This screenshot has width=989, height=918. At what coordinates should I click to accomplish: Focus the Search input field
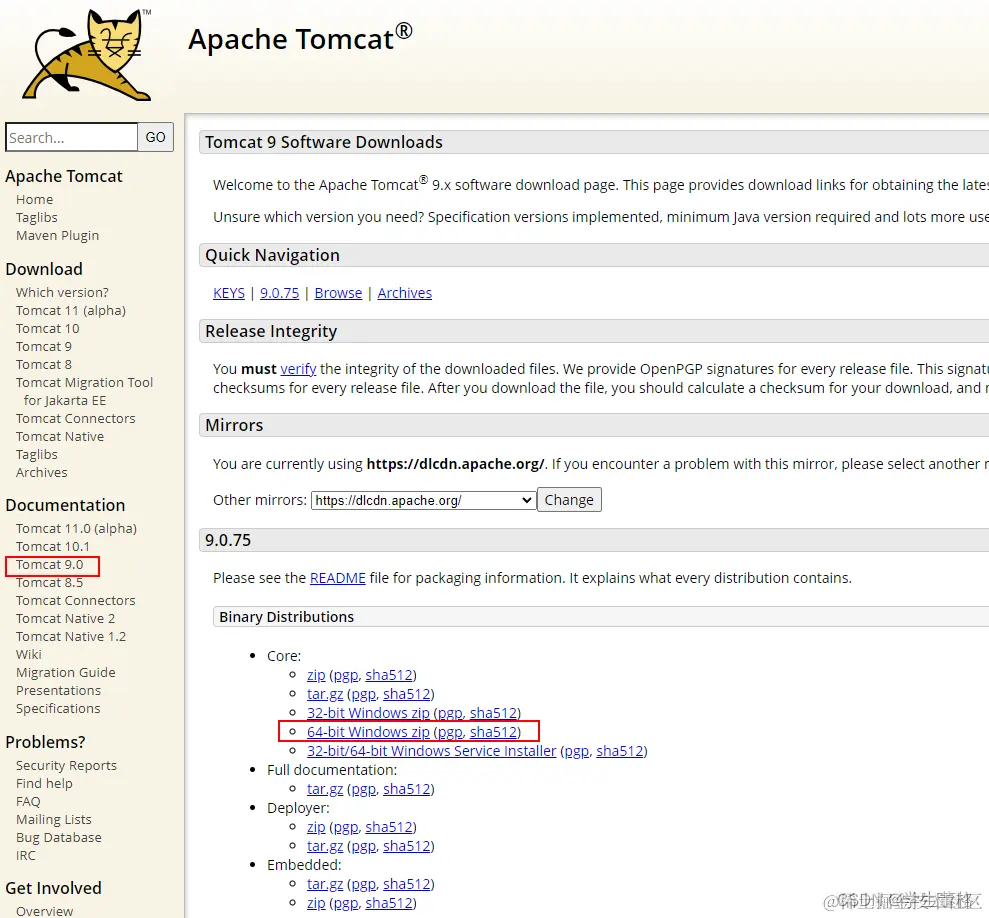tap(71, 137)
